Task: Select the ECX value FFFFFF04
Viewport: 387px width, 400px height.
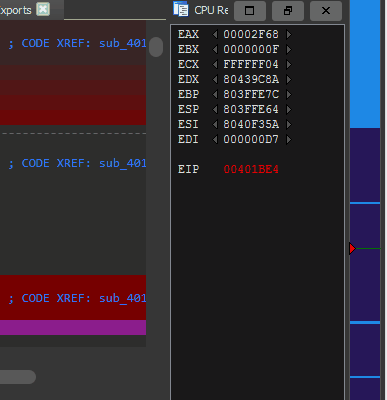Action: [x=251, y=64]
